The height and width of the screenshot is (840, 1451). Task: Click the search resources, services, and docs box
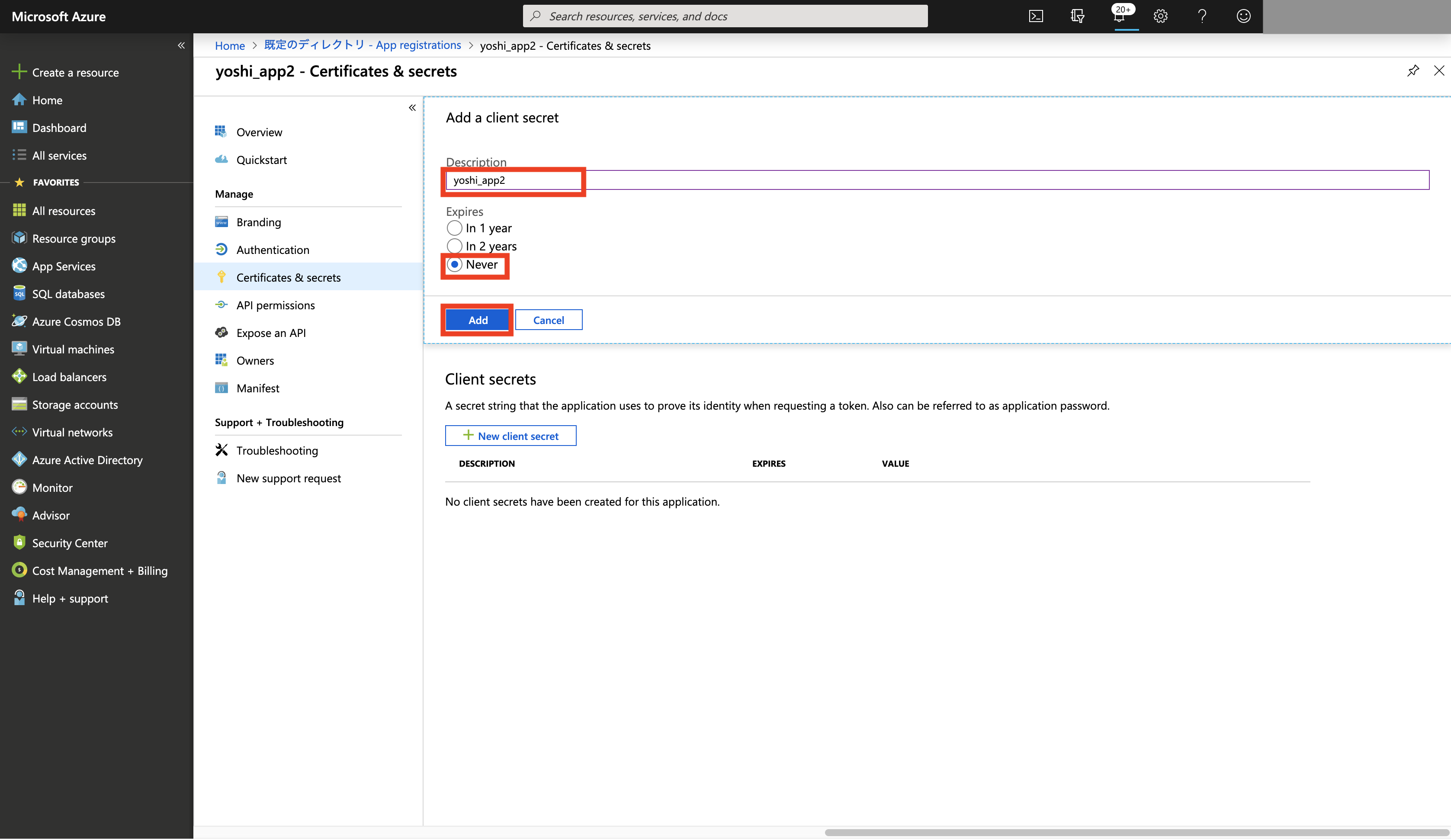click(x=725, y=16)
